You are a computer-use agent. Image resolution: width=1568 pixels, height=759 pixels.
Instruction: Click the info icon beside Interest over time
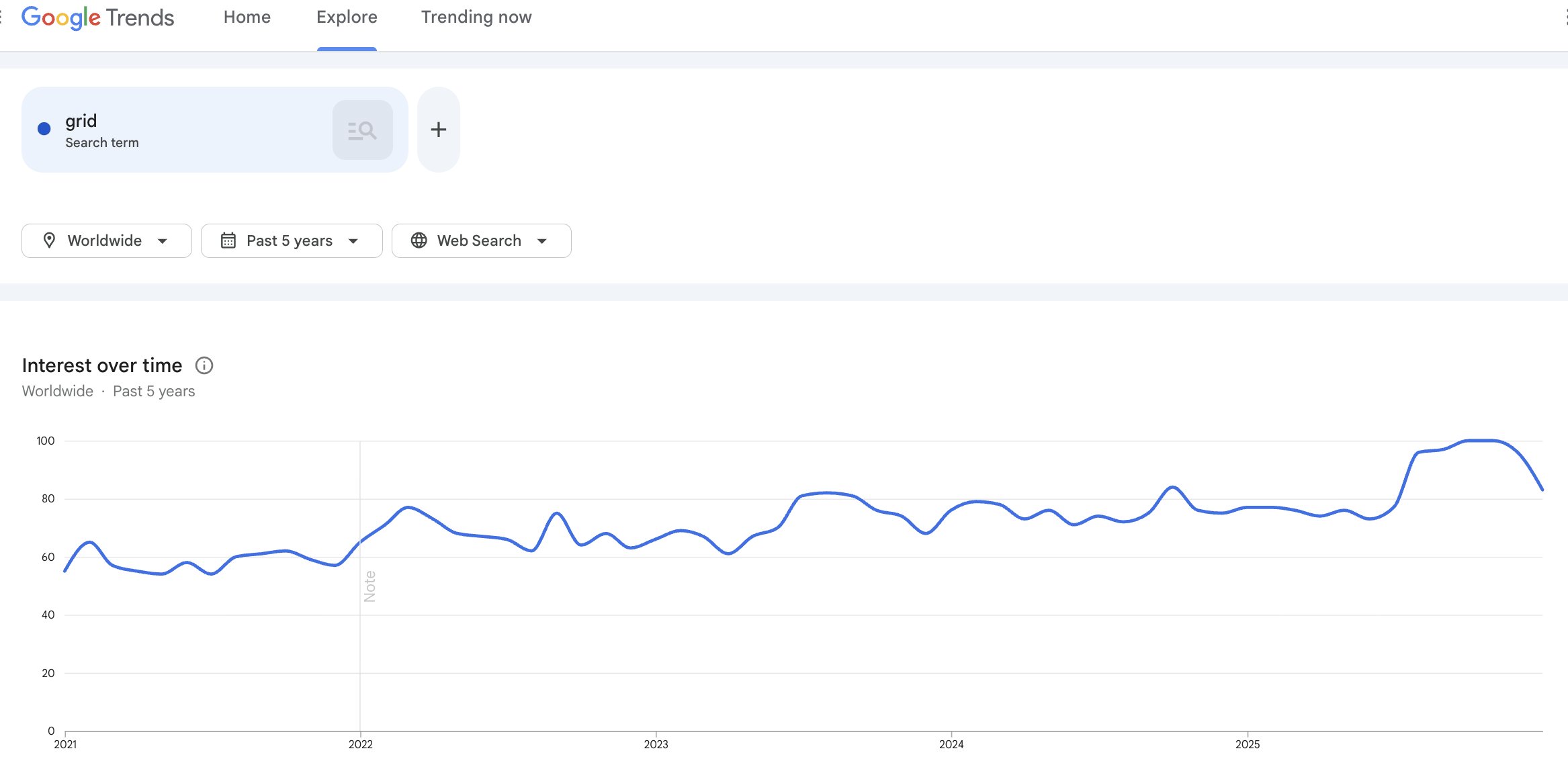pos(204,365)
